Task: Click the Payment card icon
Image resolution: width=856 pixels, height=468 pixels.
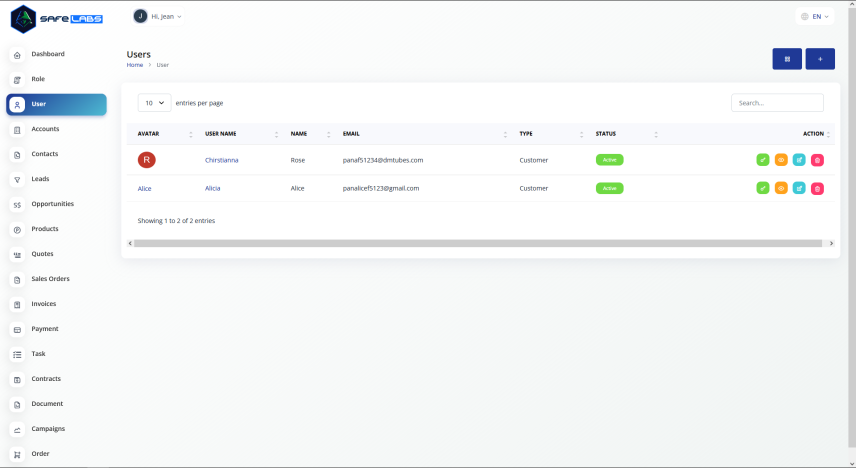Action: coord(17,330)
